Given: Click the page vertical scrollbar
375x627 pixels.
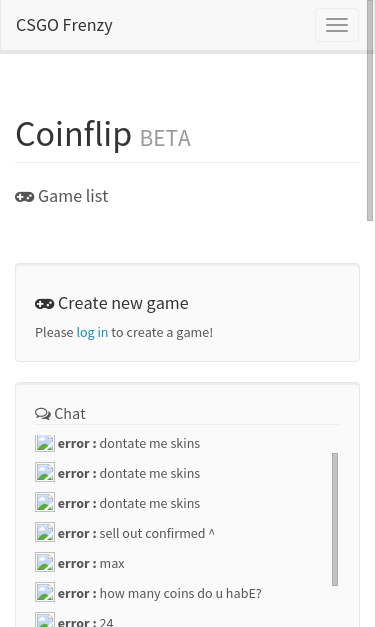Looking at the screenshot, I should (370, 110).
